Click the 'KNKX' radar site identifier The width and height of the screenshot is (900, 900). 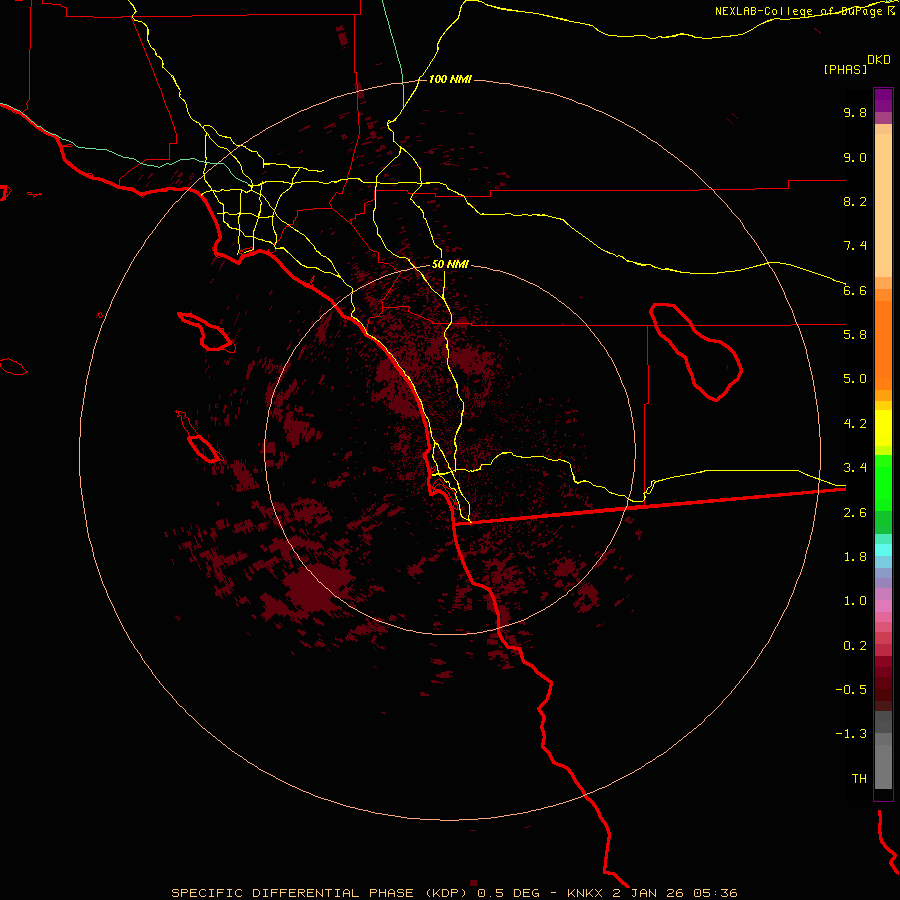pyautogui.click(x=585, y=893)
